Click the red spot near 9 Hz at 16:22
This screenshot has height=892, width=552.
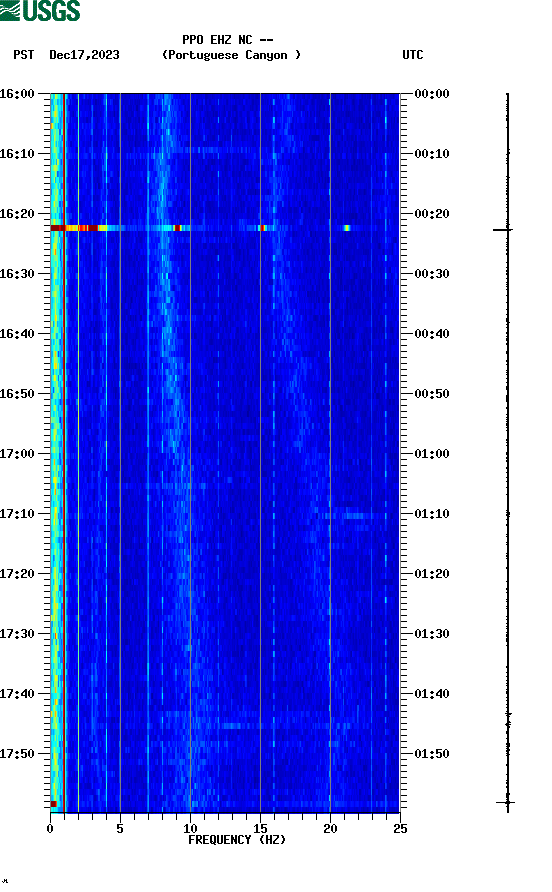[x=178, y=228]
